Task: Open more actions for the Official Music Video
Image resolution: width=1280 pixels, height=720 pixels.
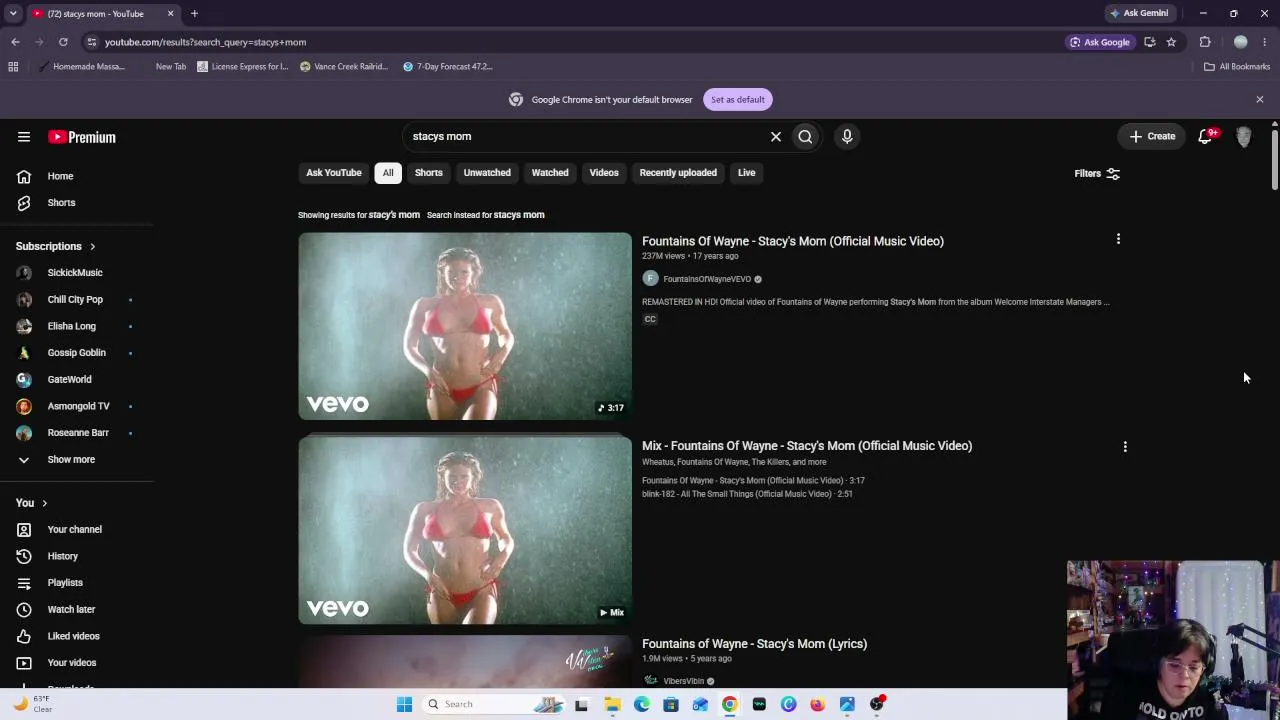Action: click(1118, 239)
